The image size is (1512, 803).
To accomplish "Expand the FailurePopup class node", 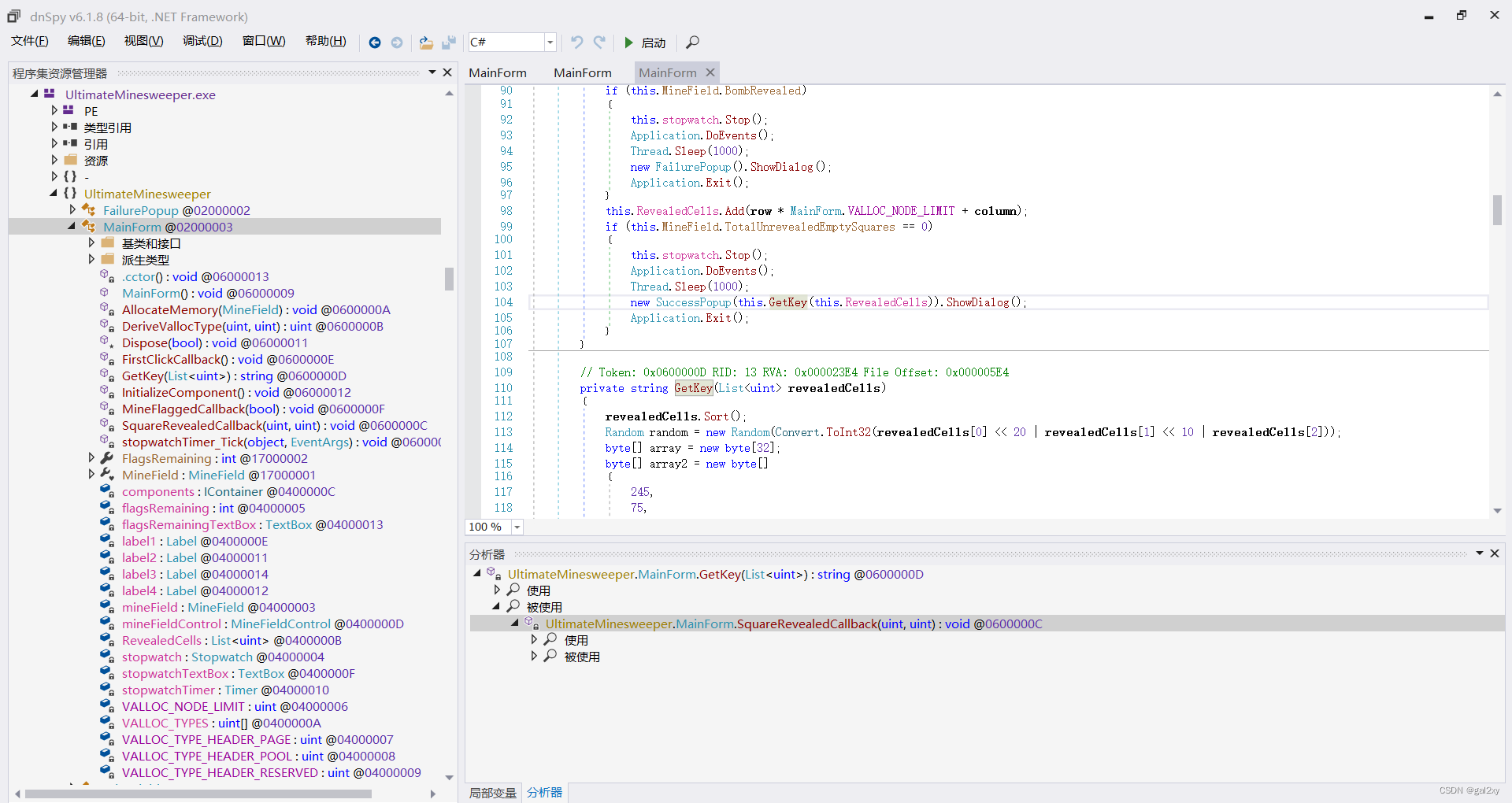I will pos(72,209).
